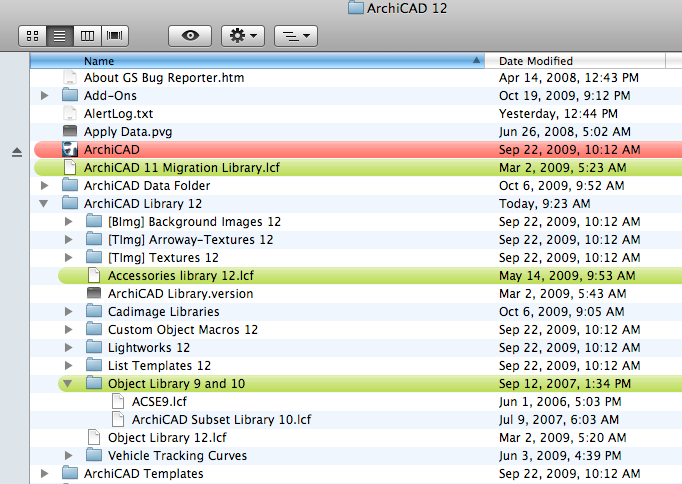
Task: Expand the Lightworks 12 folder
Action: point(68,347)
